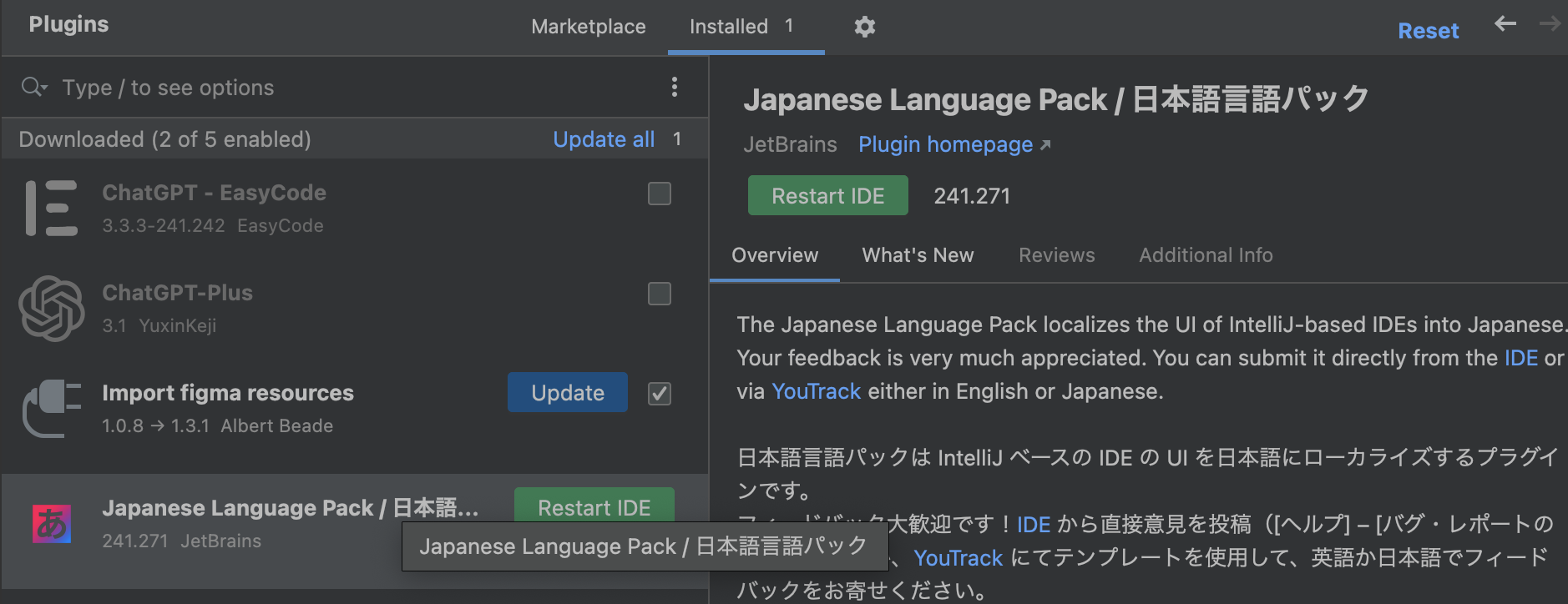The height and width of the screenshot is (604, 1568).
Task: Click Reset link in the header
Action: [1429, 31]
